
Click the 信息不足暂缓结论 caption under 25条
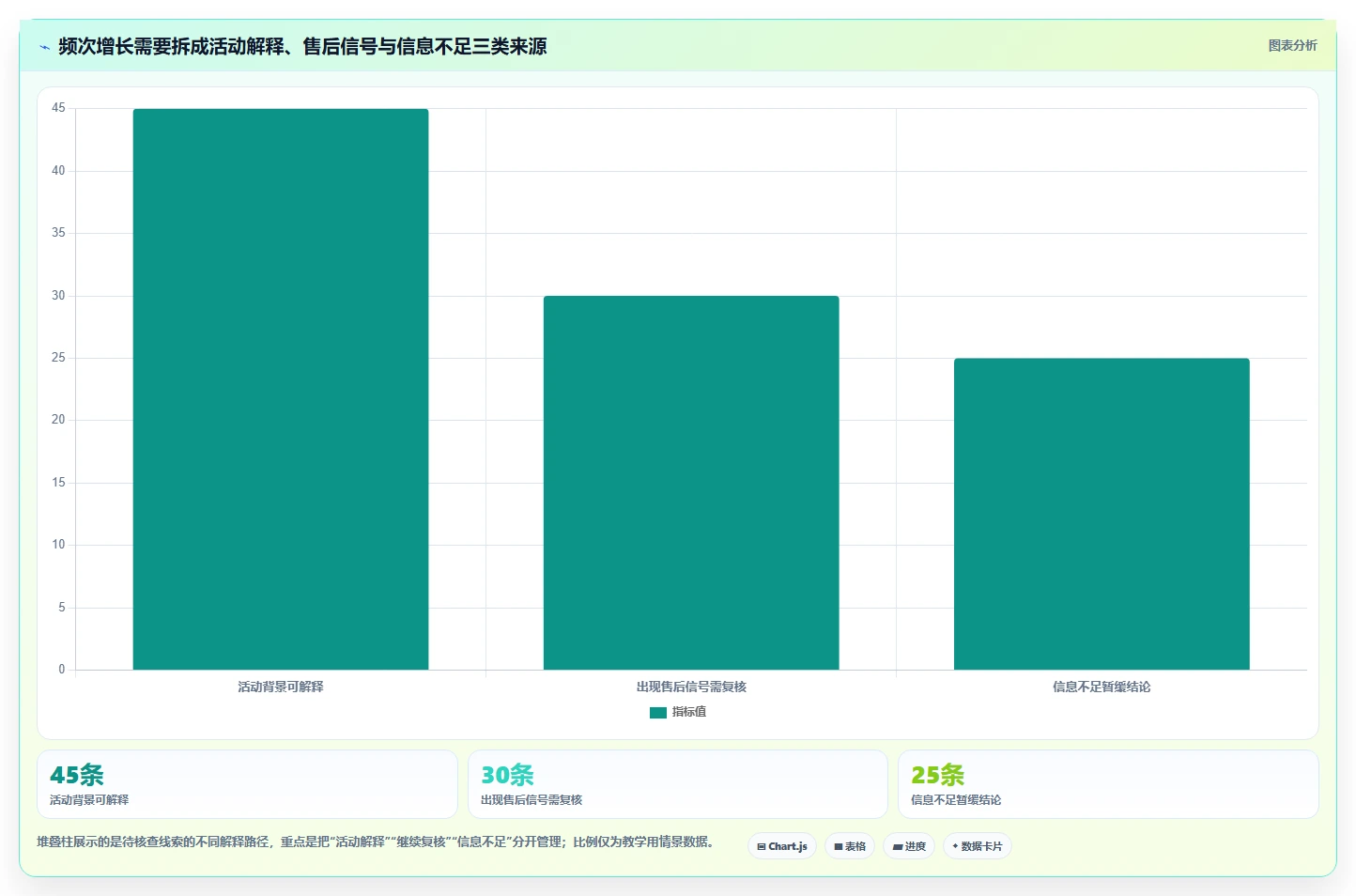[x=956, y=800]
